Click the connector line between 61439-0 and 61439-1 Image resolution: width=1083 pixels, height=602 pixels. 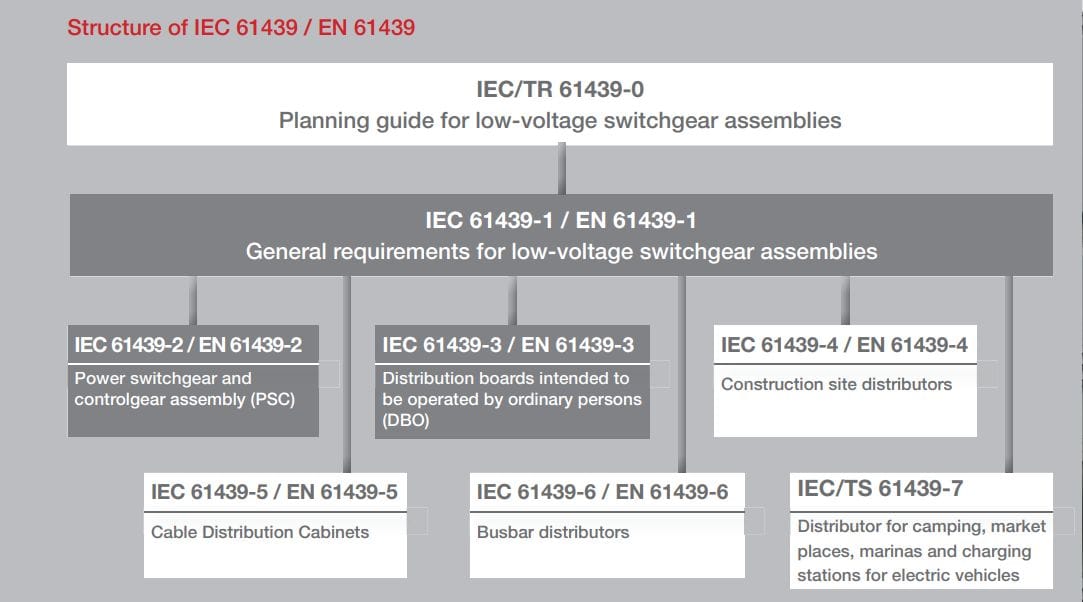(560, 169)
